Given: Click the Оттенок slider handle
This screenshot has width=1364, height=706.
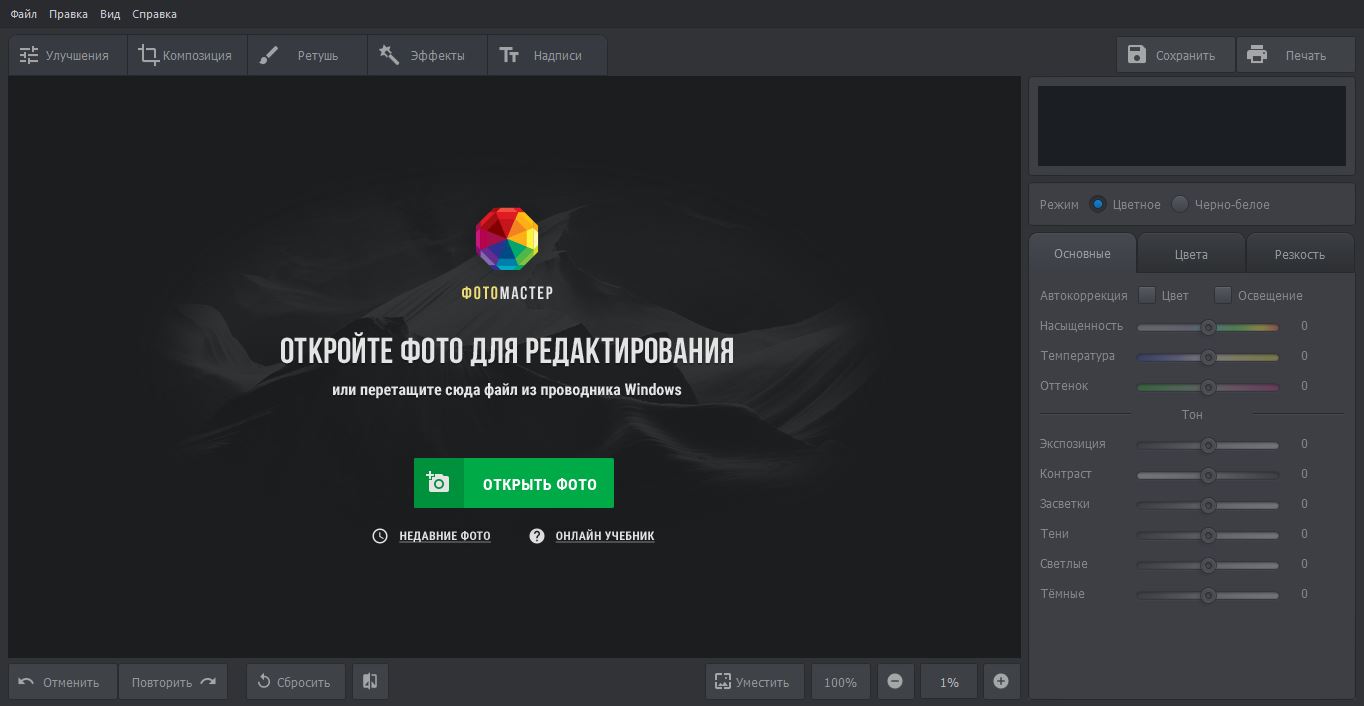Looking at the screenshot, I should pyautogui.click(x=1208, y=387).
